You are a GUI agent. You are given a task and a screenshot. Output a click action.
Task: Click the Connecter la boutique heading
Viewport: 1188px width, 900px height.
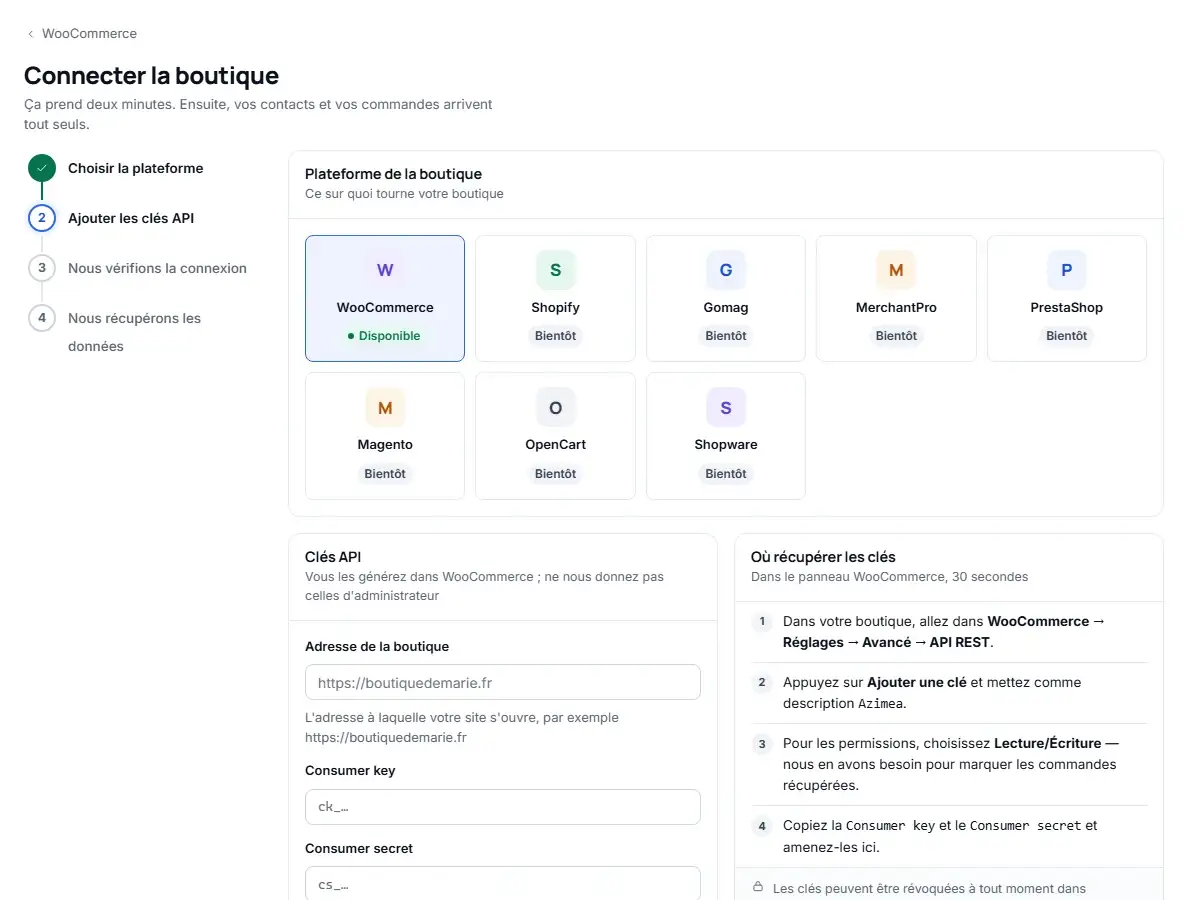(x=152, y=76)
